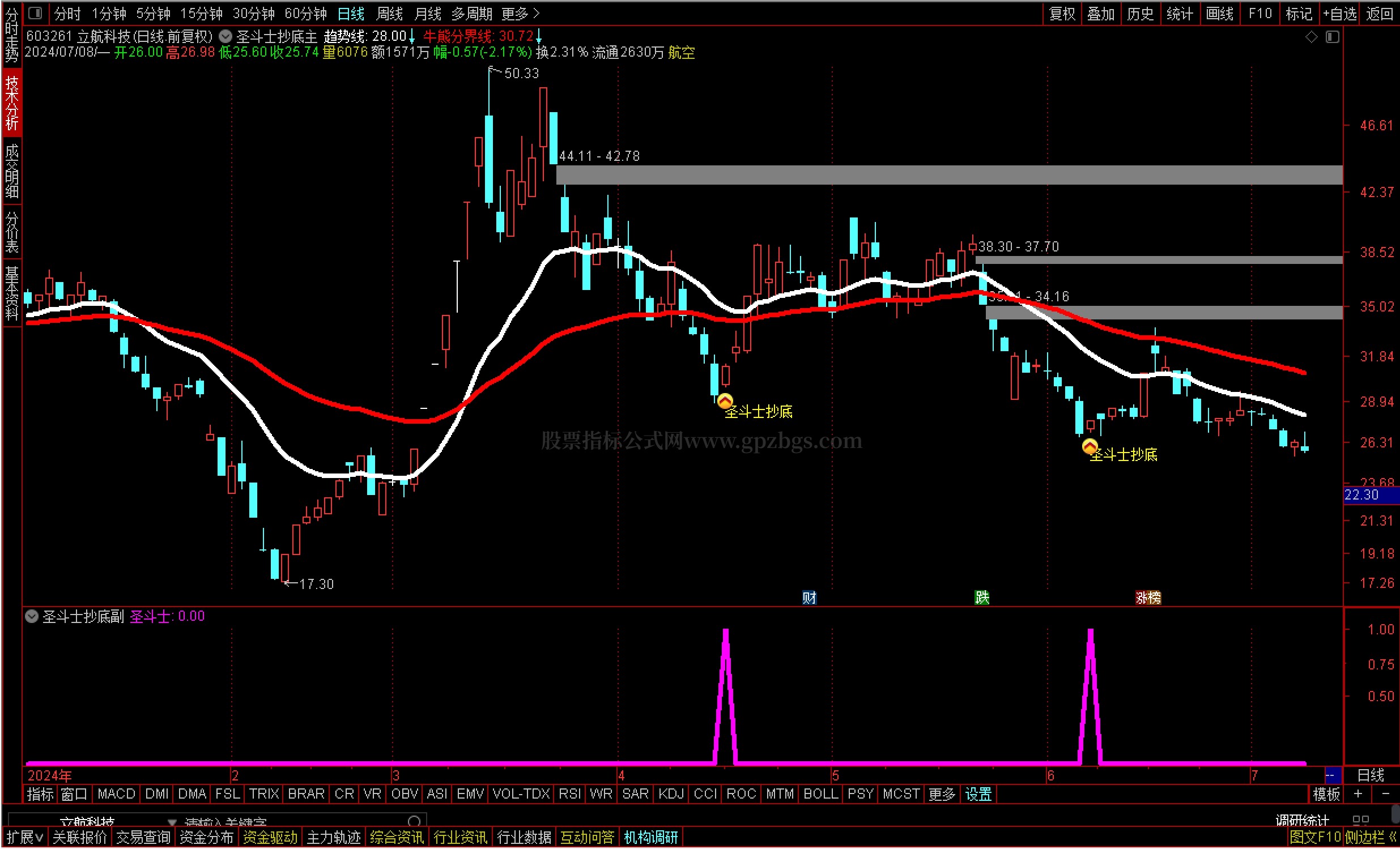Zoom in with the plus button
Image resolution: width=1400 pixels, height=849 pixels.
pyautogui.click(x=1358, y=794)
